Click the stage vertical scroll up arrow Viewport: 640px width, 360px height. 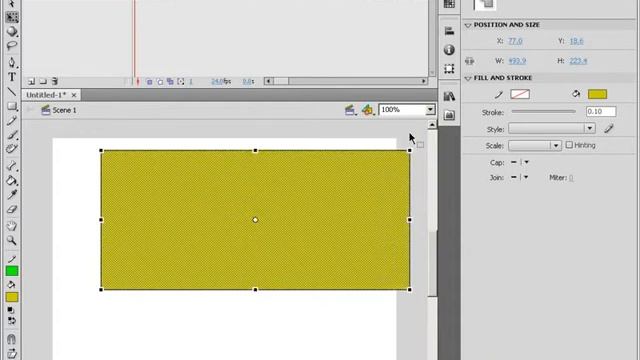click(x=432, y=125)
